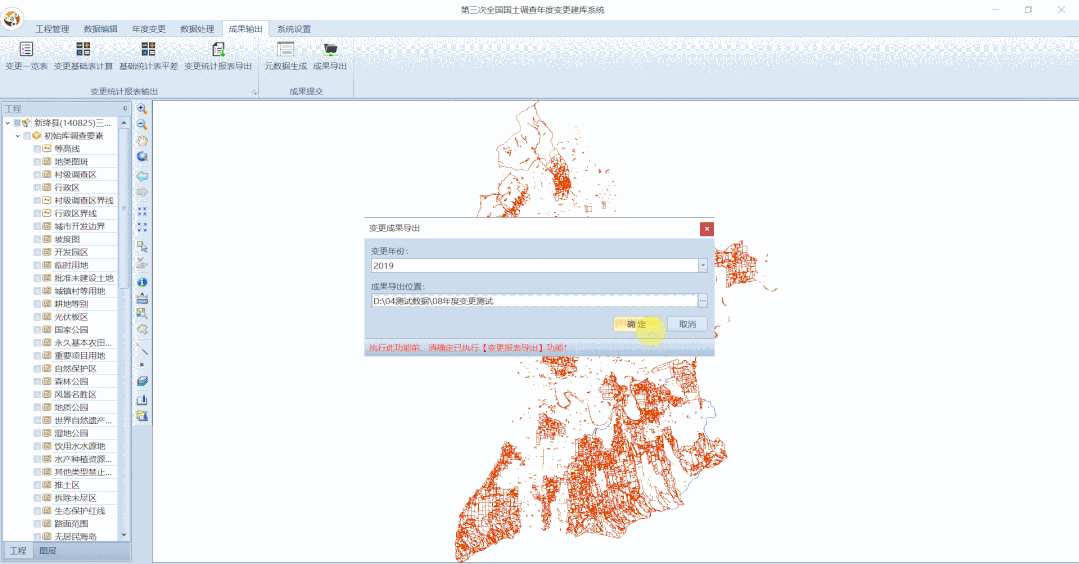
Task: Go back to the previous map view
Action: point(142,176)
